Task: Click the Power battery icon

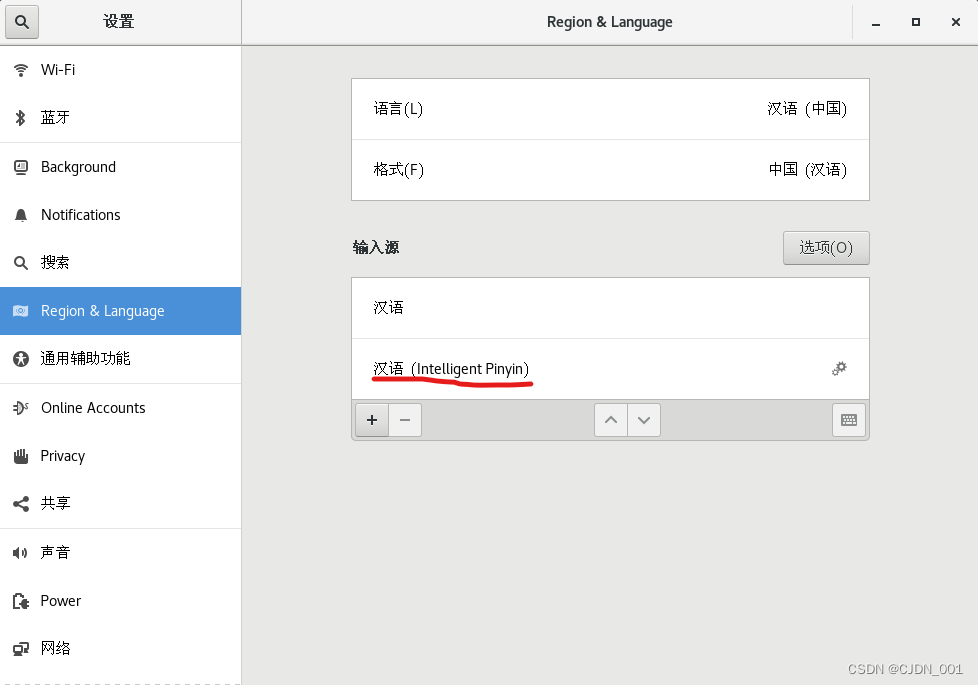Action: [x=21, y=601]
